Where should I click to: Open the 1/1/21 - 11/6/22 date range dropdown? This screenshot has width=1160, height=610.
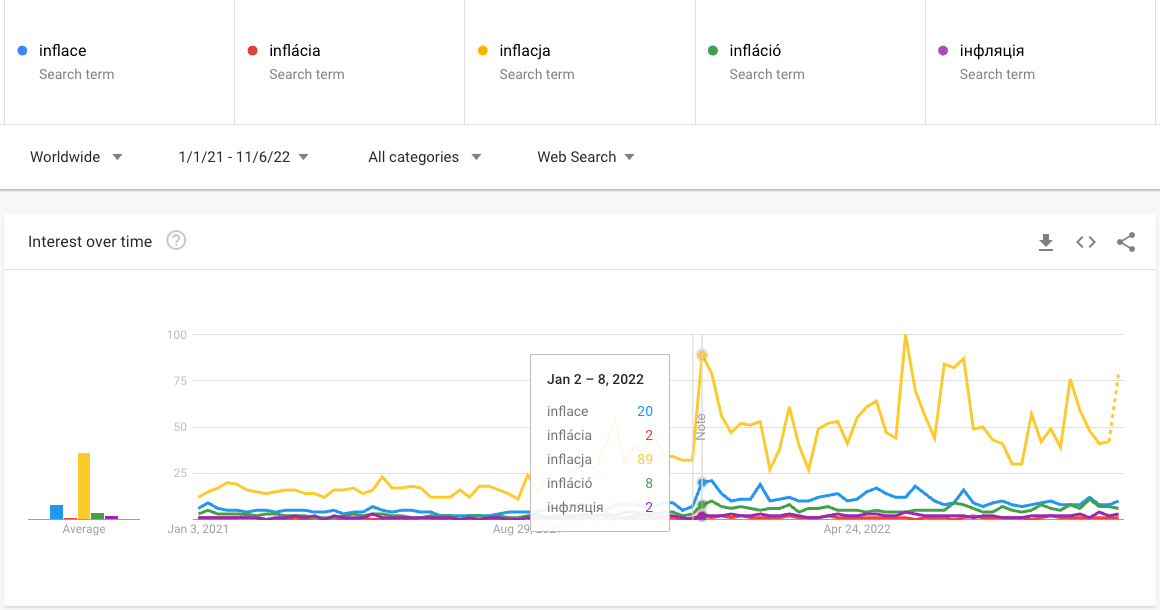(243, 157)
